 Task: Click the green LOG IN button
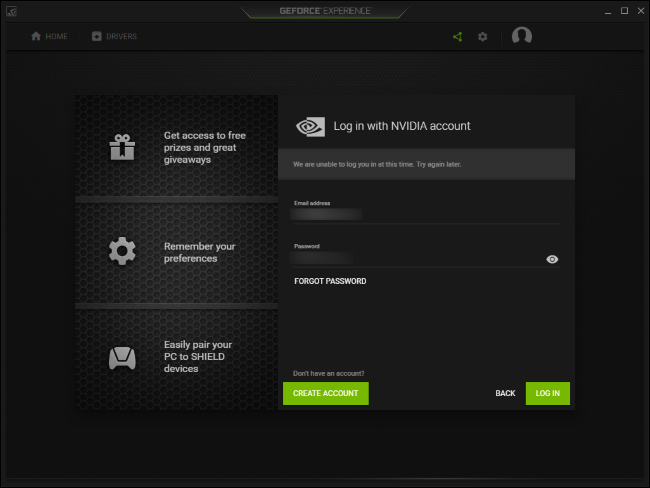pos(548,393)
